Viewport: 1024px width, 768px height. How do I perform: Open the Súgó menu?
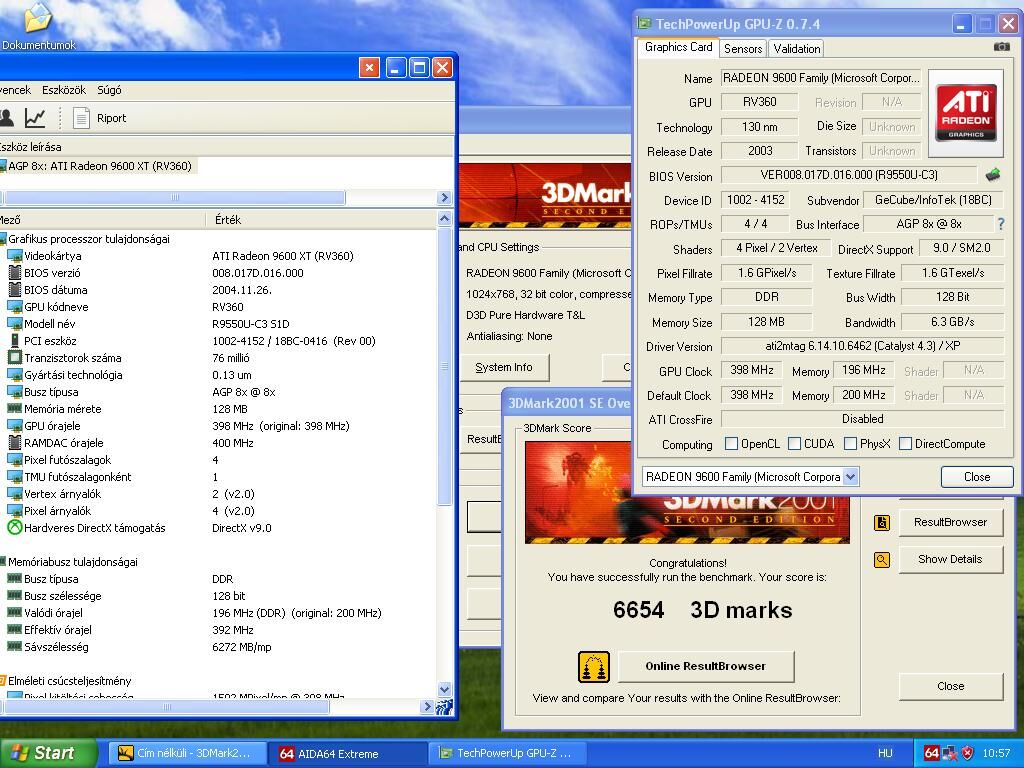pyautogui.click(x=109, y=90)
